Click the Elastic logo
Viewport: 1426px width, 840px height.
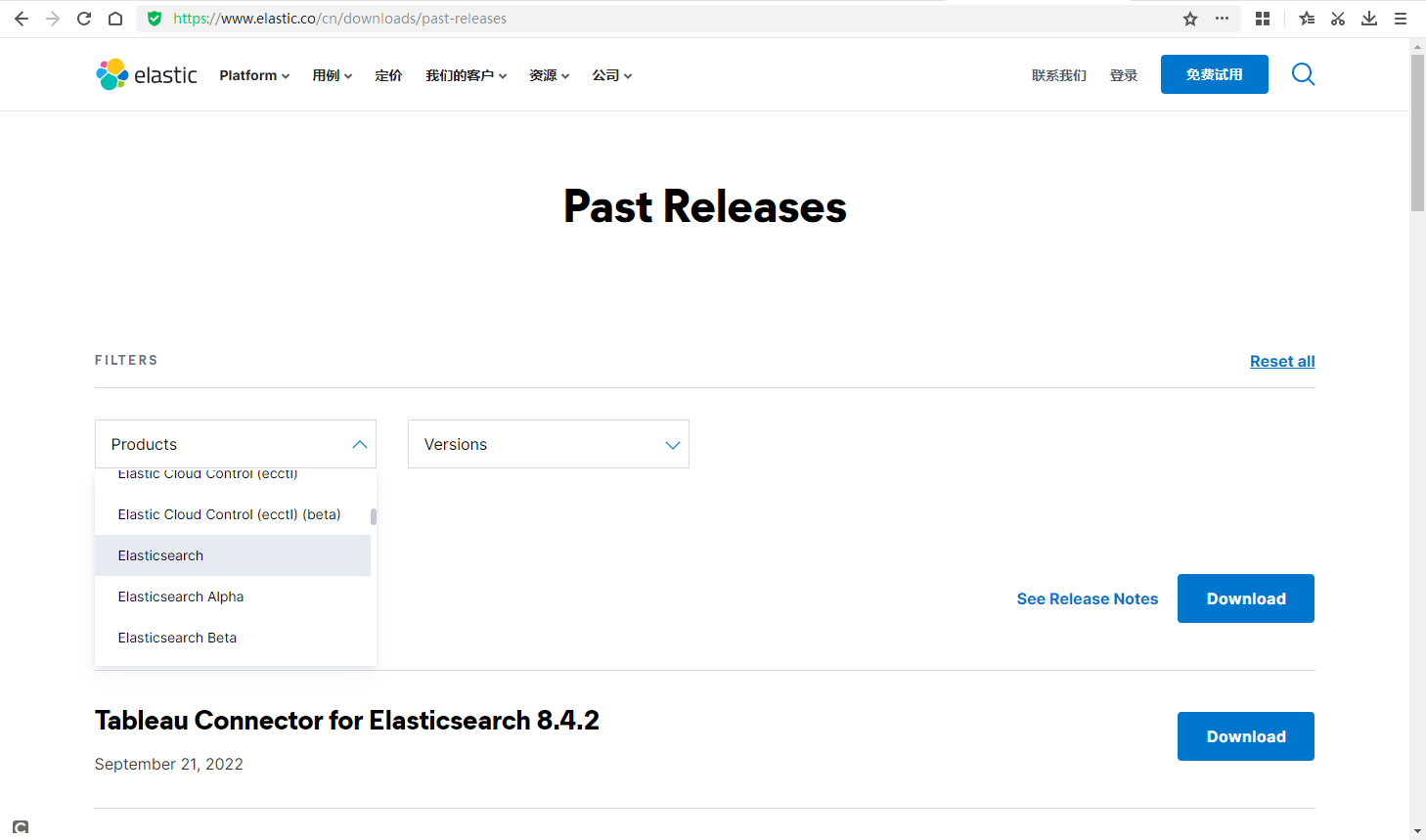pyautogui.click(x=146, y=74)
